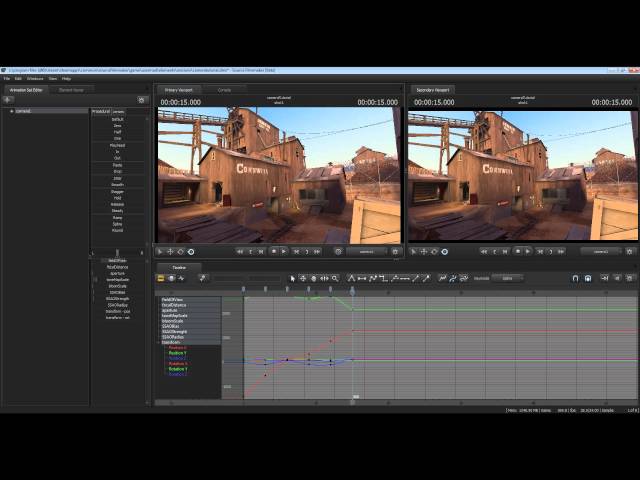Open secondary viewport camera dropdown
Screen dimensions: 640x480
(x=601, y=252)
